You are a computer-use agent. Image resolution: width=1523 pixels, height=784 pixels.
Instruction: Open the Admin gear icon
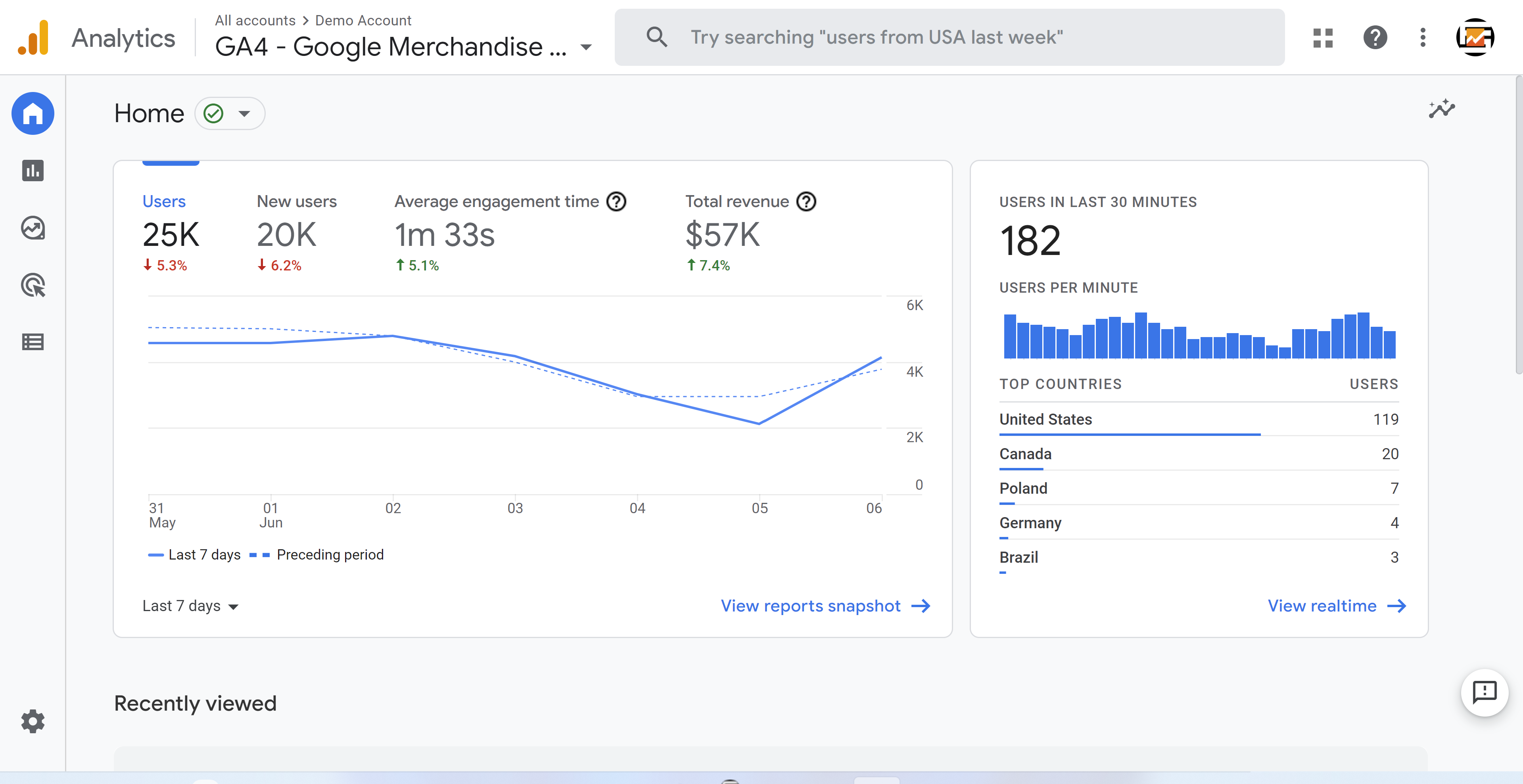pyautogui.click(x=33, y=721)
